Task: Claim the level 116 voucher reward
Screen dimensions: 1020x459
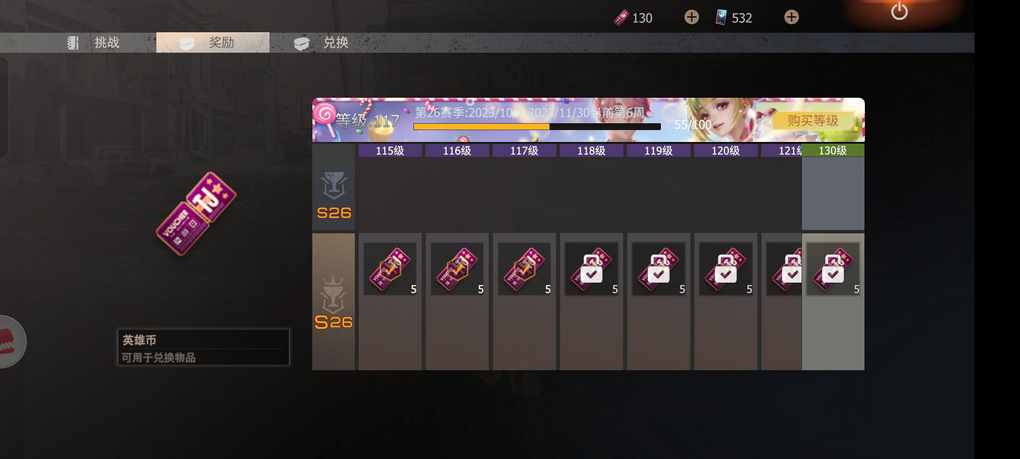Action: [457, 269]
